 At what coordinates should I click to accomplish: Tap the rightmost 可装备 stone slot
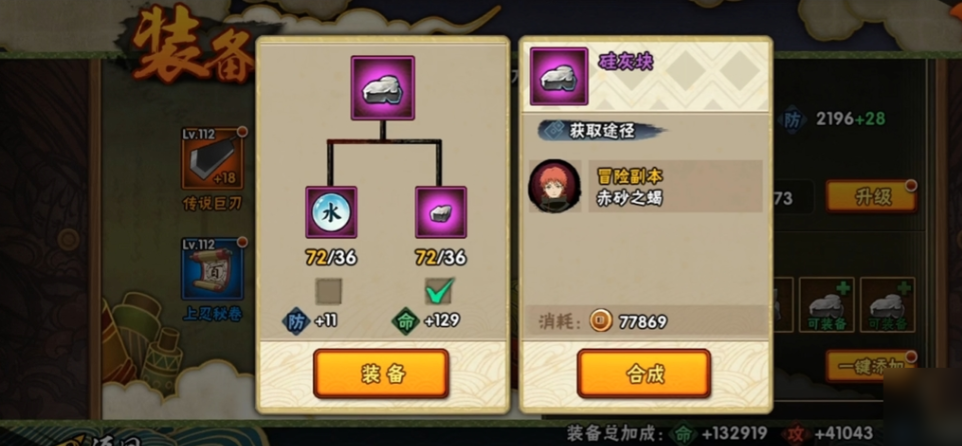[x=887, y=305]
